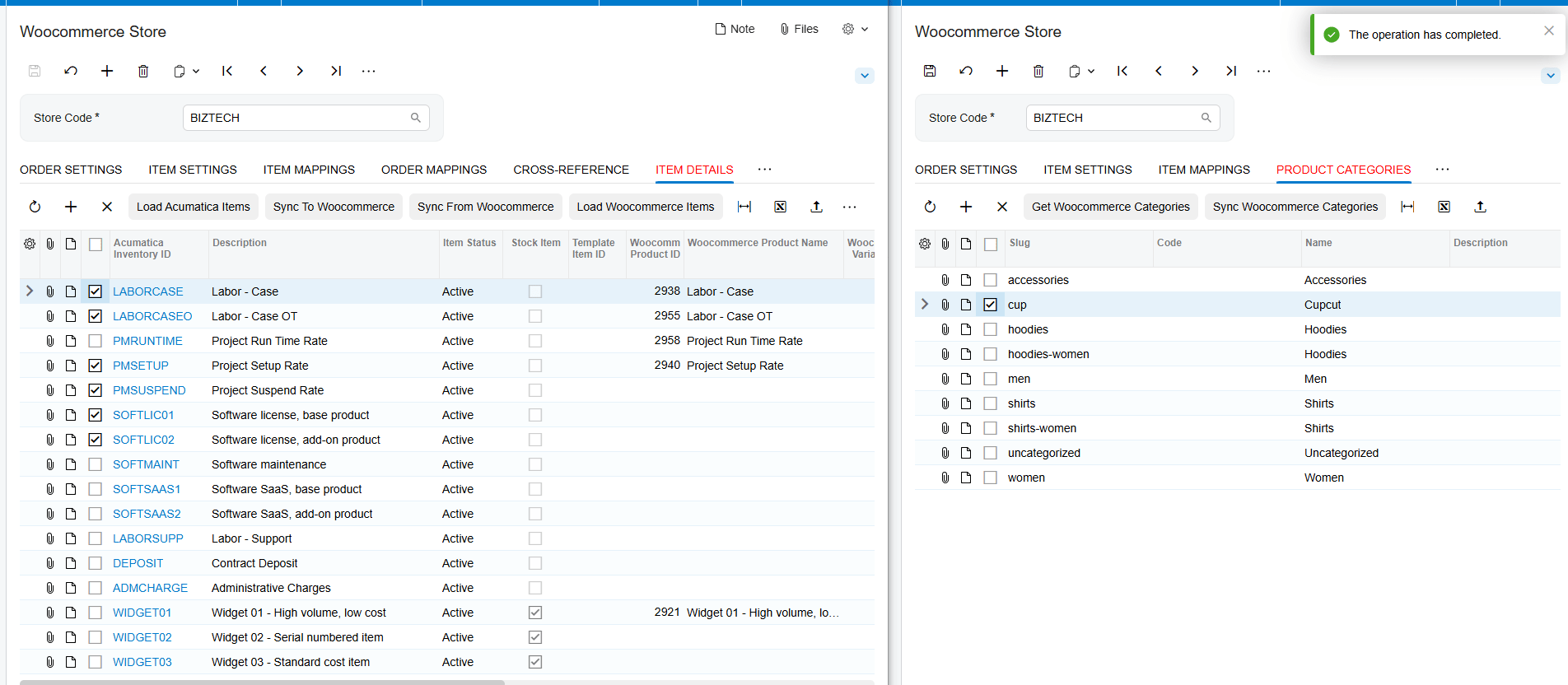Uncheck the LABORCASE row checkbox
The width and height of the screenshot is (1568, 685).
click(x=96, y=291)
